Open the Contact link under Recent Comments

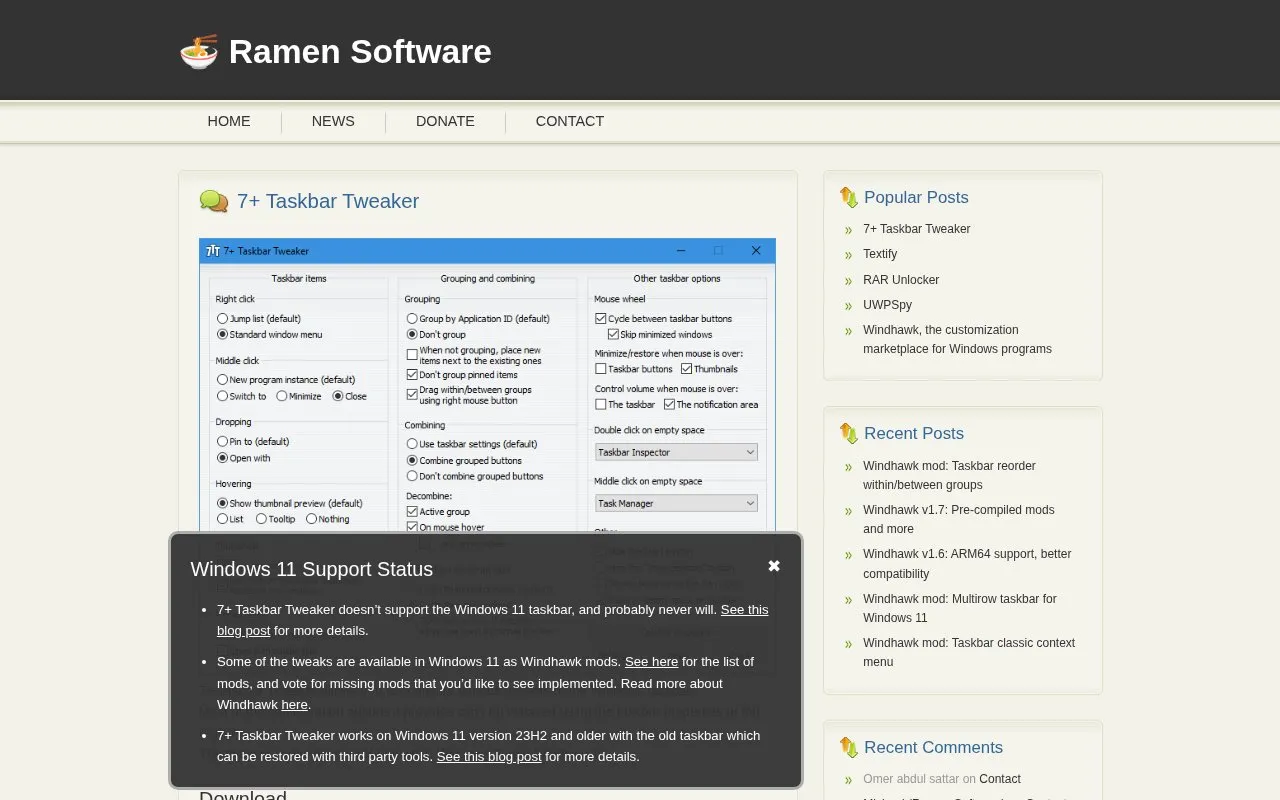pyautogui.click(x=1000, y=779)
